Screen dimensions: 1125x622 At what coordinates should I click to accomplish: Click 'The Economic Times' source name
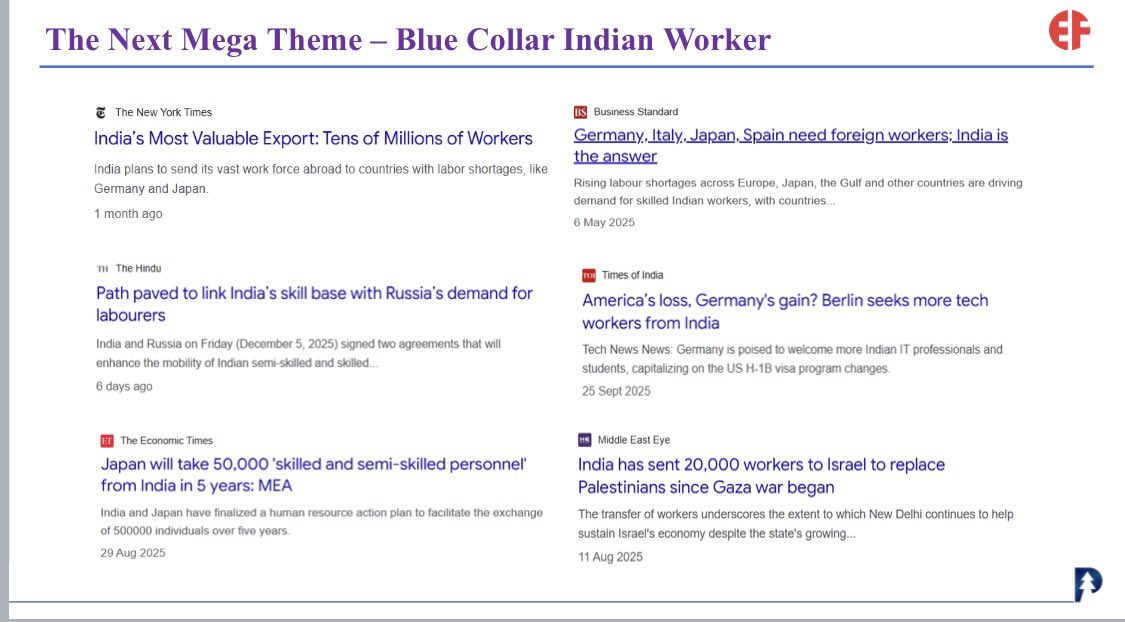coord(166,440)
